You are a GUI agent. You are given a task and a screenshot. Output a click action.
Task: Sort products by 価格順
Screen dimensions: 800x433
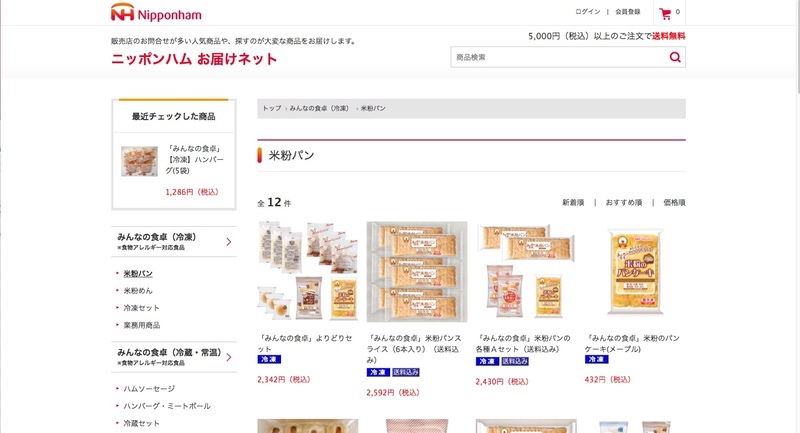point(674,202)
